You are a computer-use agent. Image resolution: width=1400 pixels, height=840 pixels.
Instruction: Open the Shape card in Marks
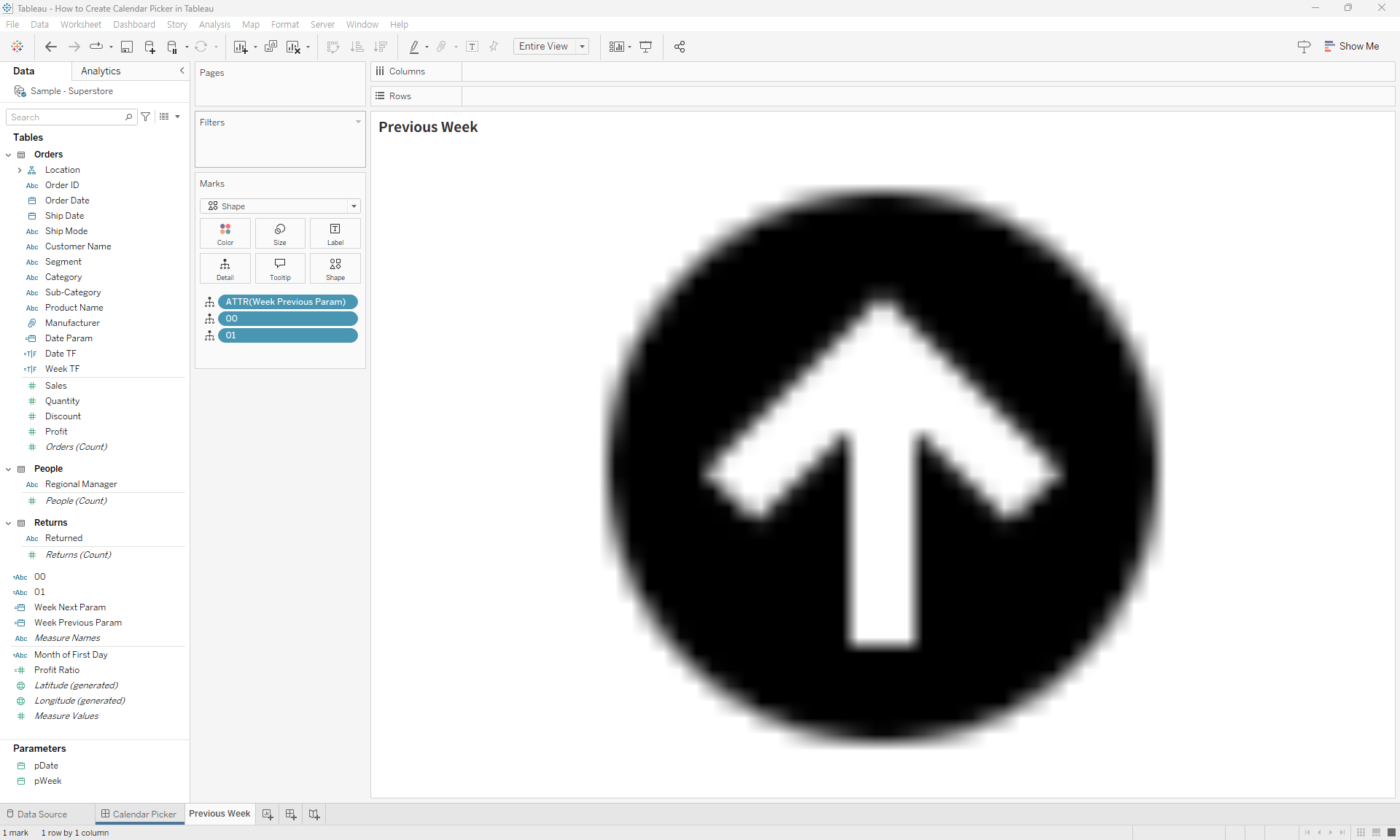tap(335, 268)
